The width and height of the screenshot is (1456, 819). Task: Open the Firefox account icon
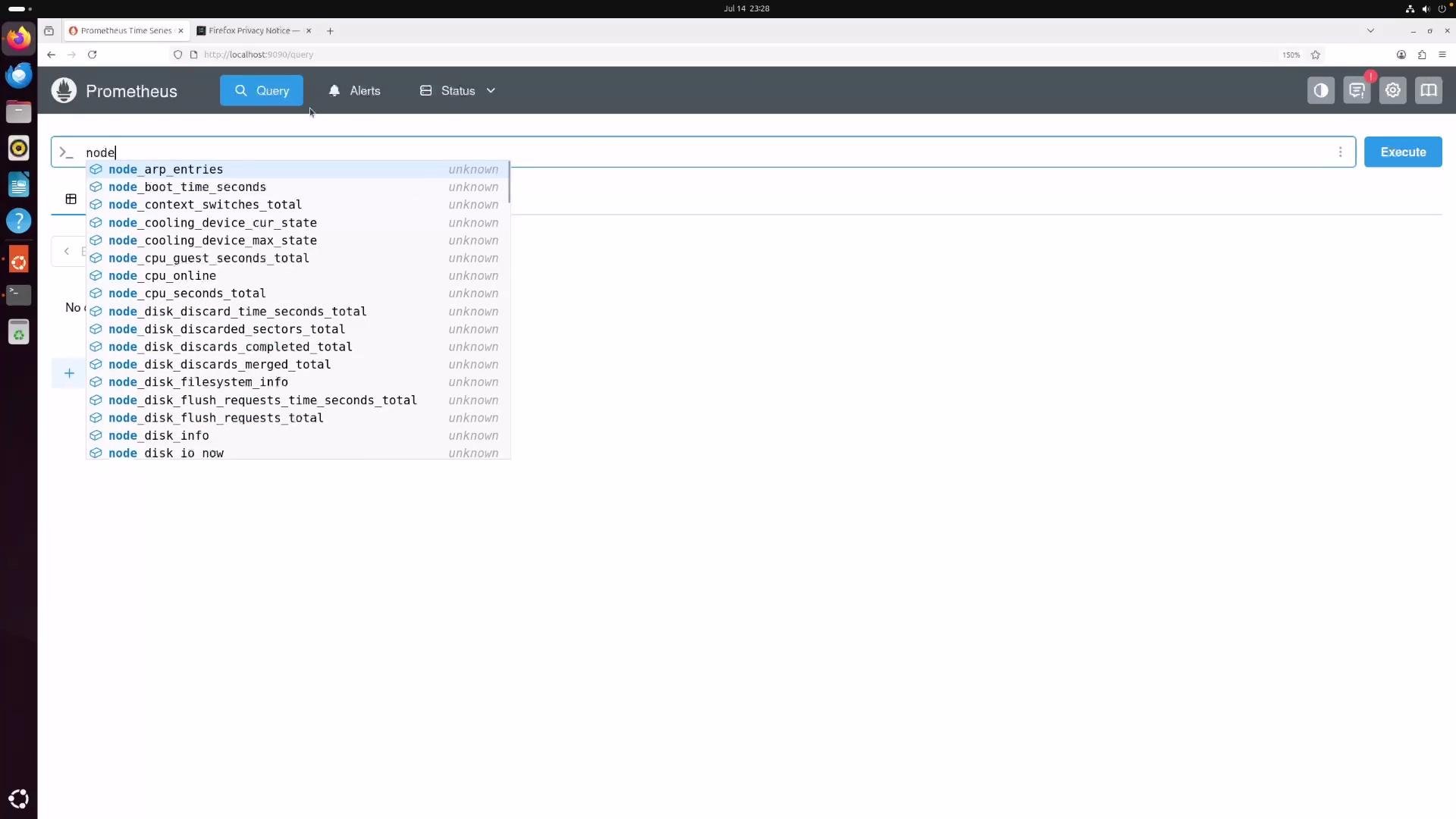pyautogui.click(x=1401, y=55)
